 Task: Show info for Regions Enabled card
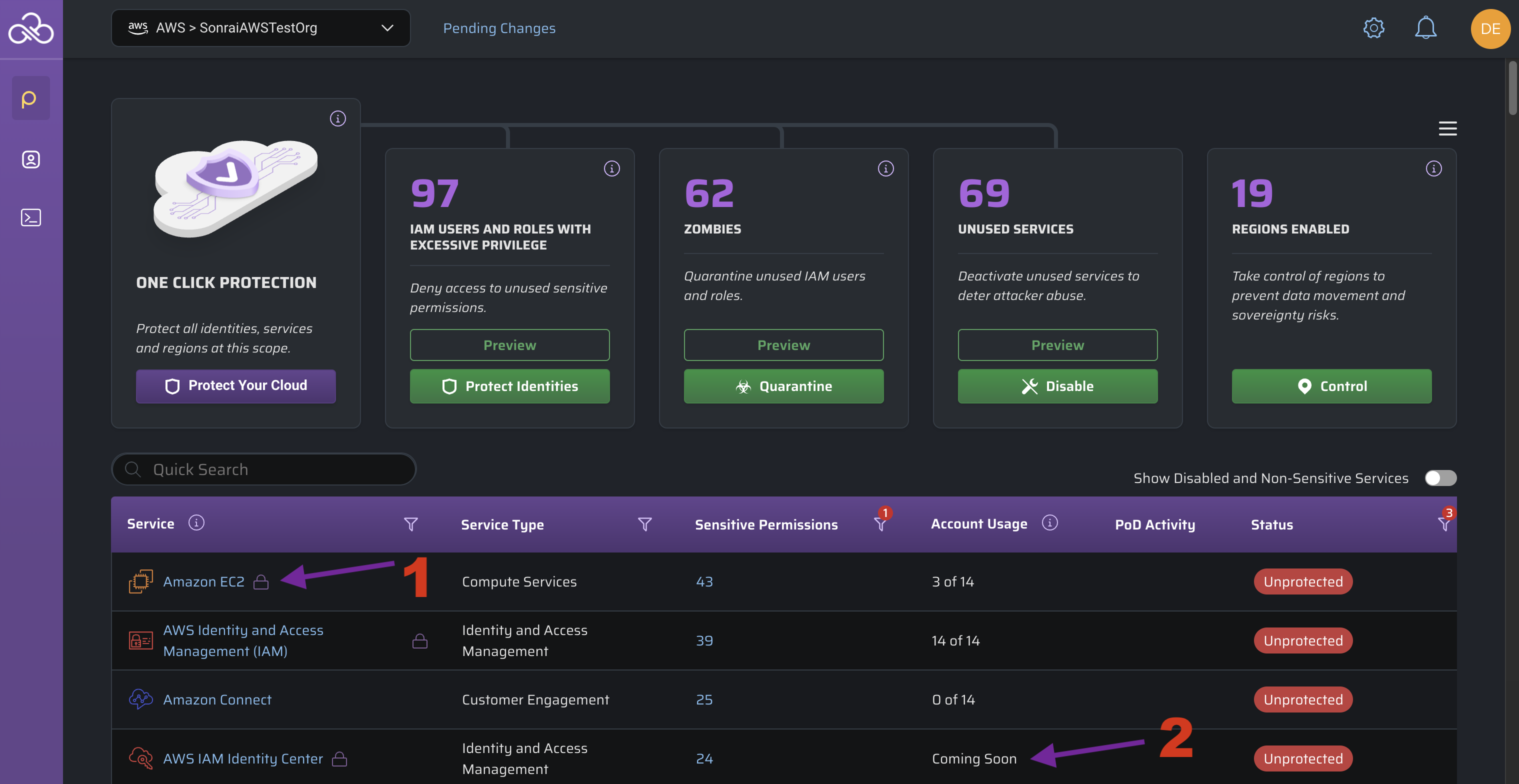tap(1433, 168)
